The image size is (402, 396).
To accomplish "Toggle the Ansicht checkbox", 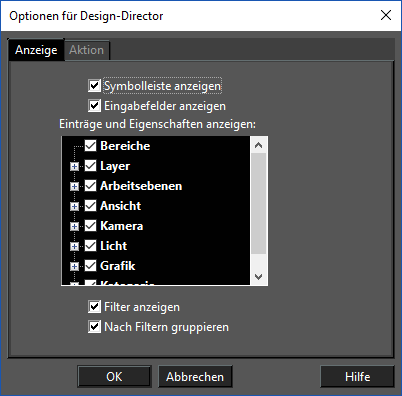I will [90, 206].
